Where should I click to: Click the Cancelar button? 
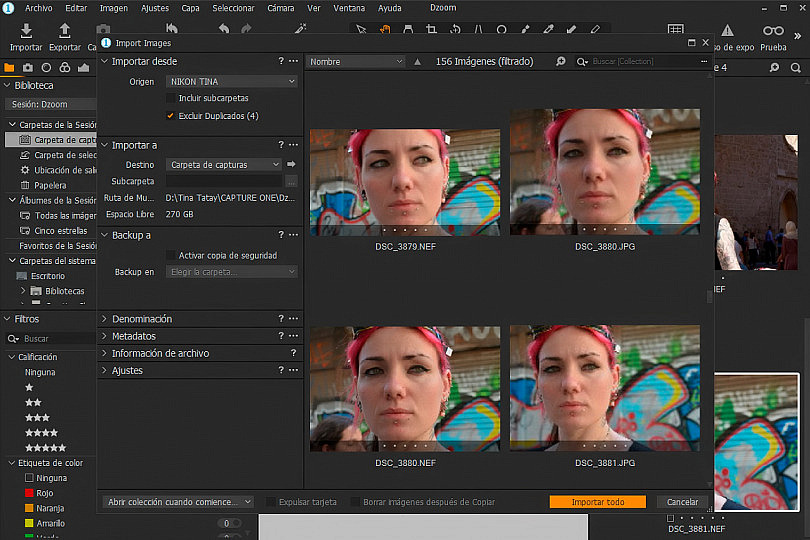tap(682, 502)
